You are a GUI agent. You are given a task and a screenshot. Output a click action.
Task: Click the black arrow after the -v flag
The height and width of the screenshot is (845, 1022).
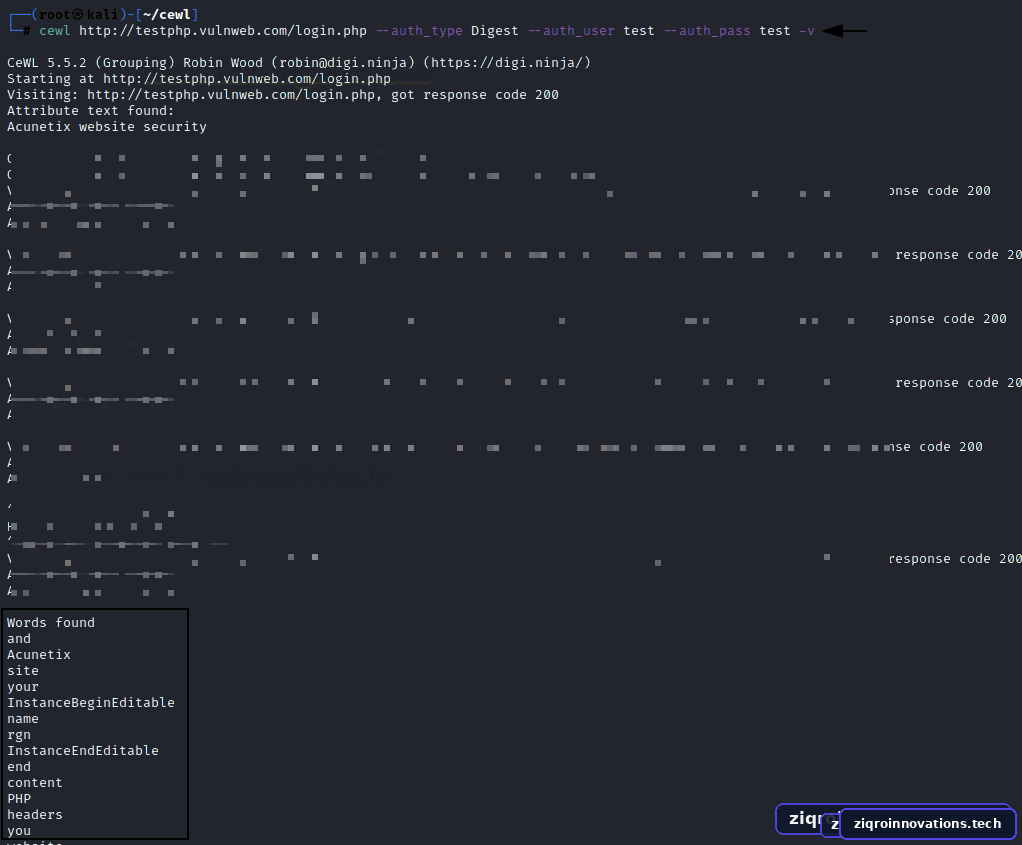point(845,31)
